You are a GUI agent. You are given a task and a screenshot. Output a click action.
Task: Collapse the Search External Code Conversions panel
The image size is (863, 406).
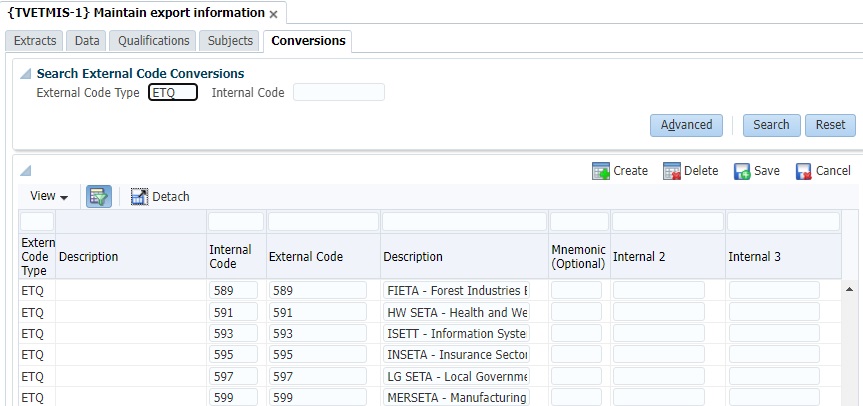coord(25,74)
